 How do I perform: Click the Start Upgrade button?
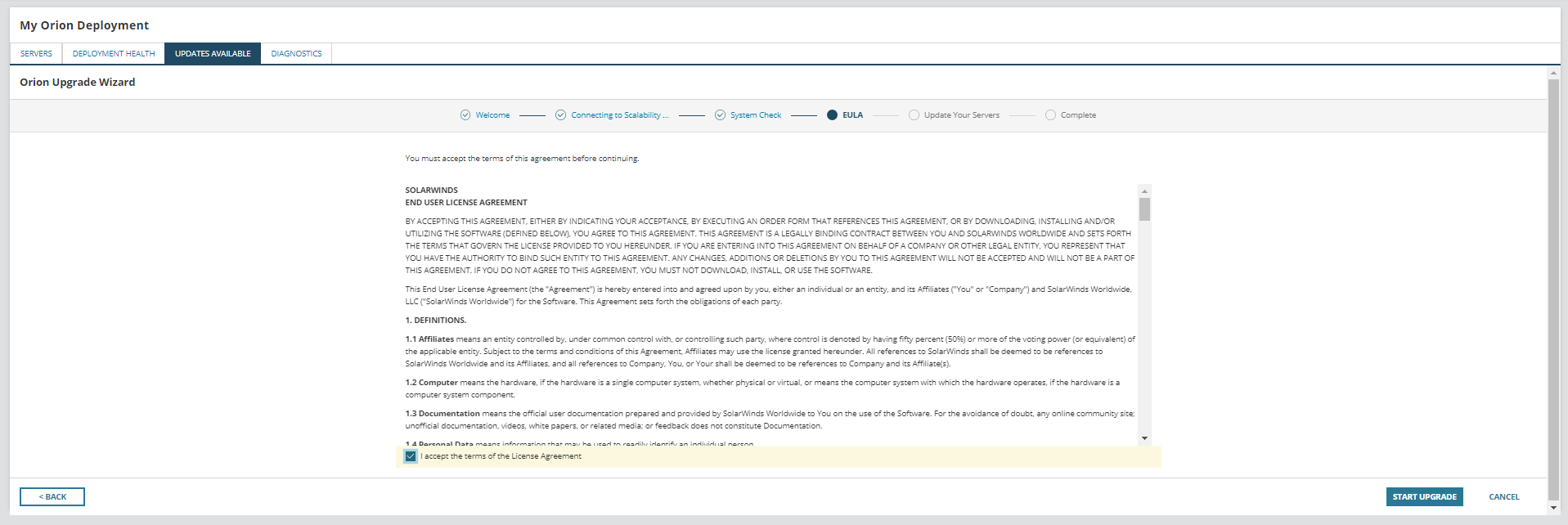click(1424, 497)
